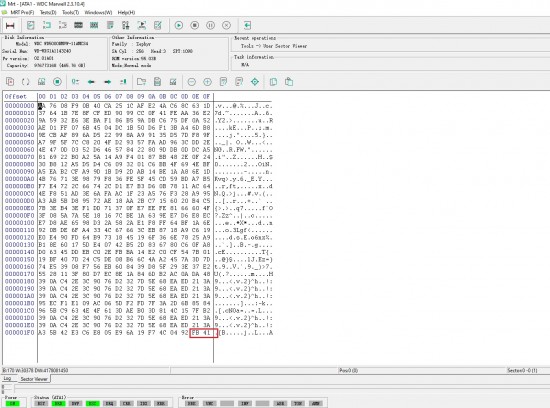The width and height of the screenshot is (550, 408).
Task: Click the jump-to-end icon right of arrows
Action: 123,82
